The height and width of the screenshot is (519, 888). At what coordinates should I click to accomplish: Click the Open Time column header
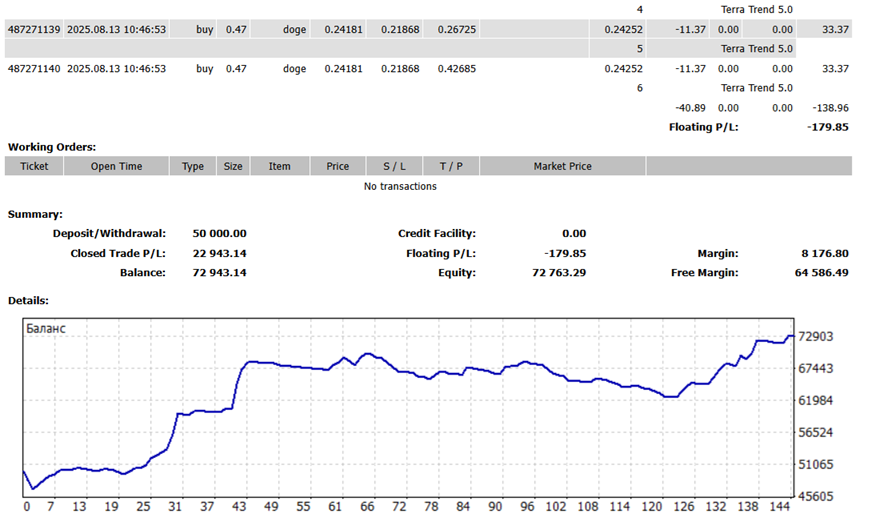pos(116,166)
